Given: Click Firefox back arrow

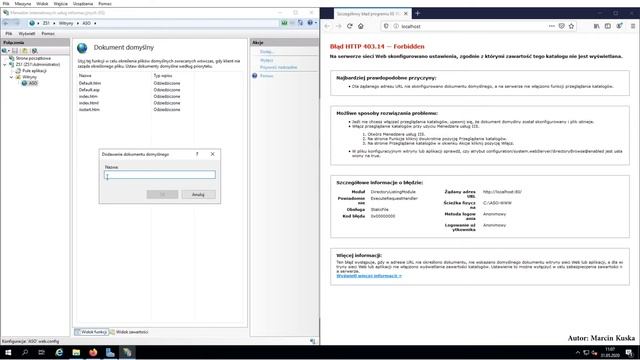Looking at the screenshot, I should 327,26.
